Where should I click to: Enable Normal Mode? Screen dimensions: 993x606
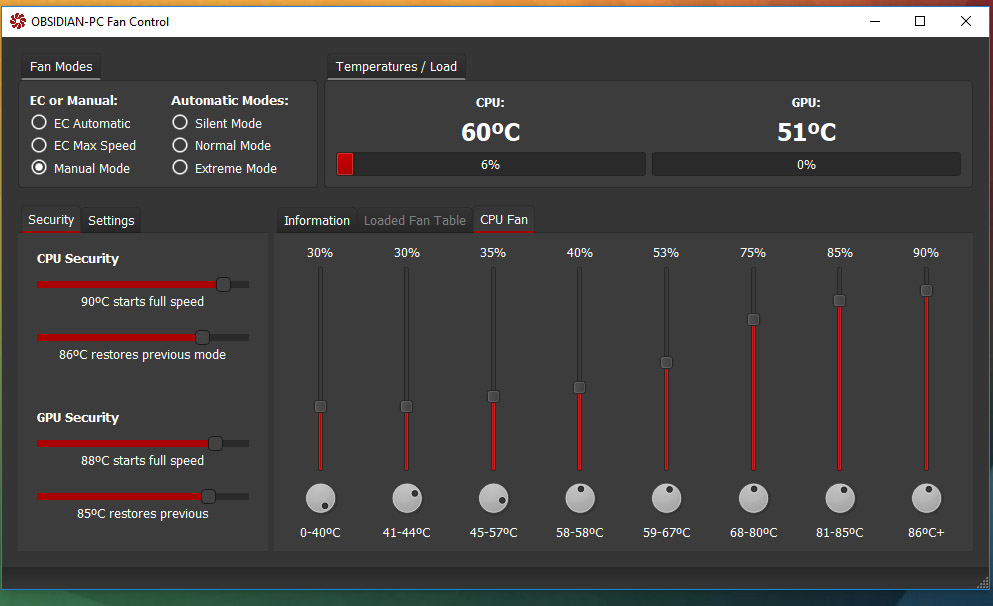pos(180,146)
